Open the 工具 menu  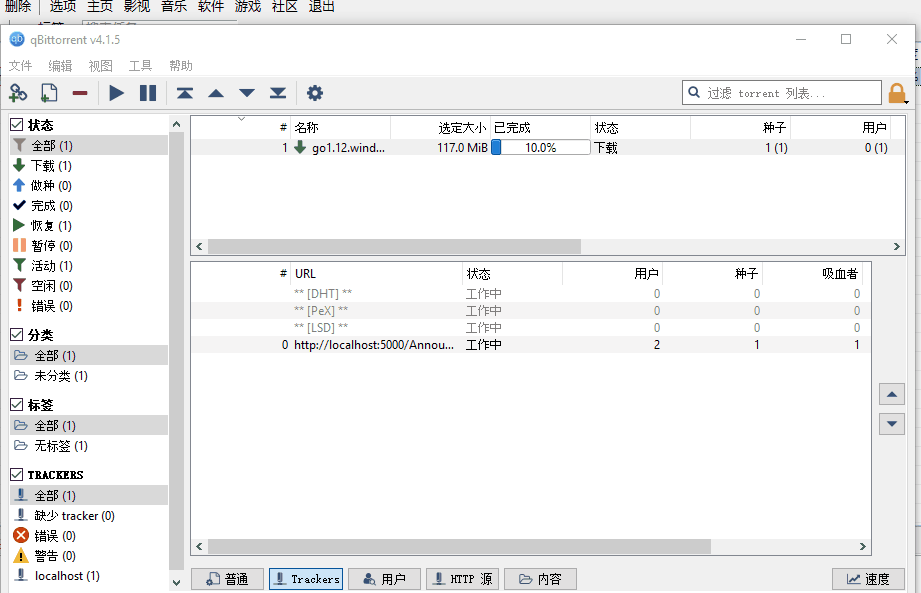click(140, 66)
